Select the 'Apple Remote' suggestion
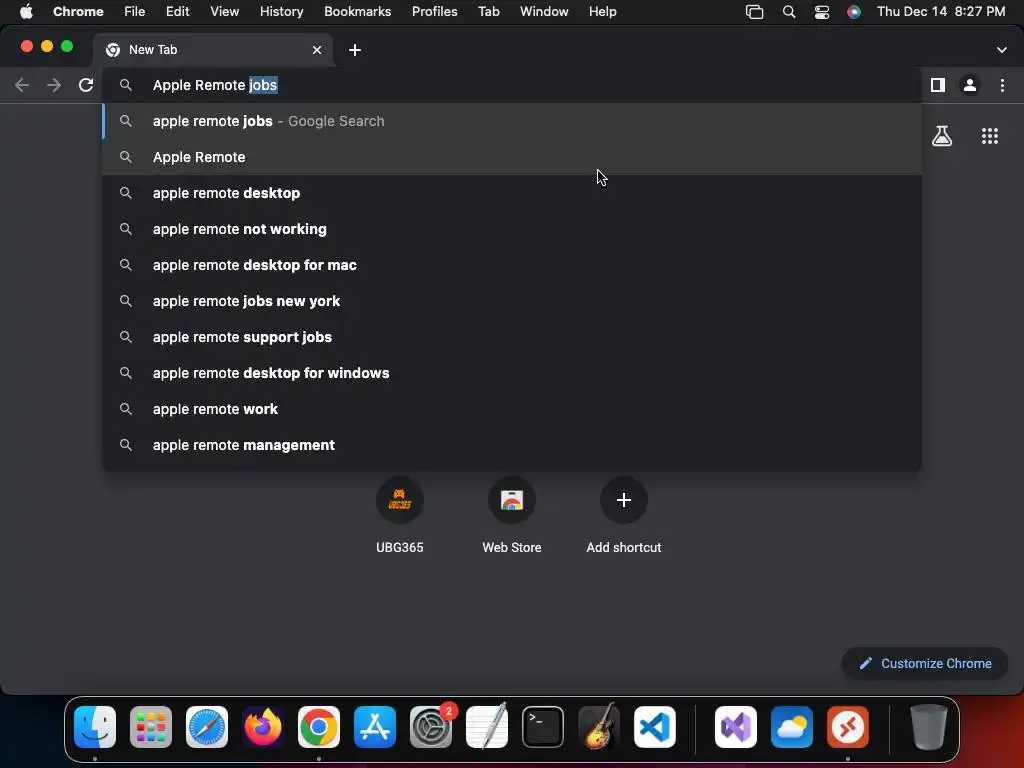This screenshot has width=1024, height=768. [x=512, y=157]
